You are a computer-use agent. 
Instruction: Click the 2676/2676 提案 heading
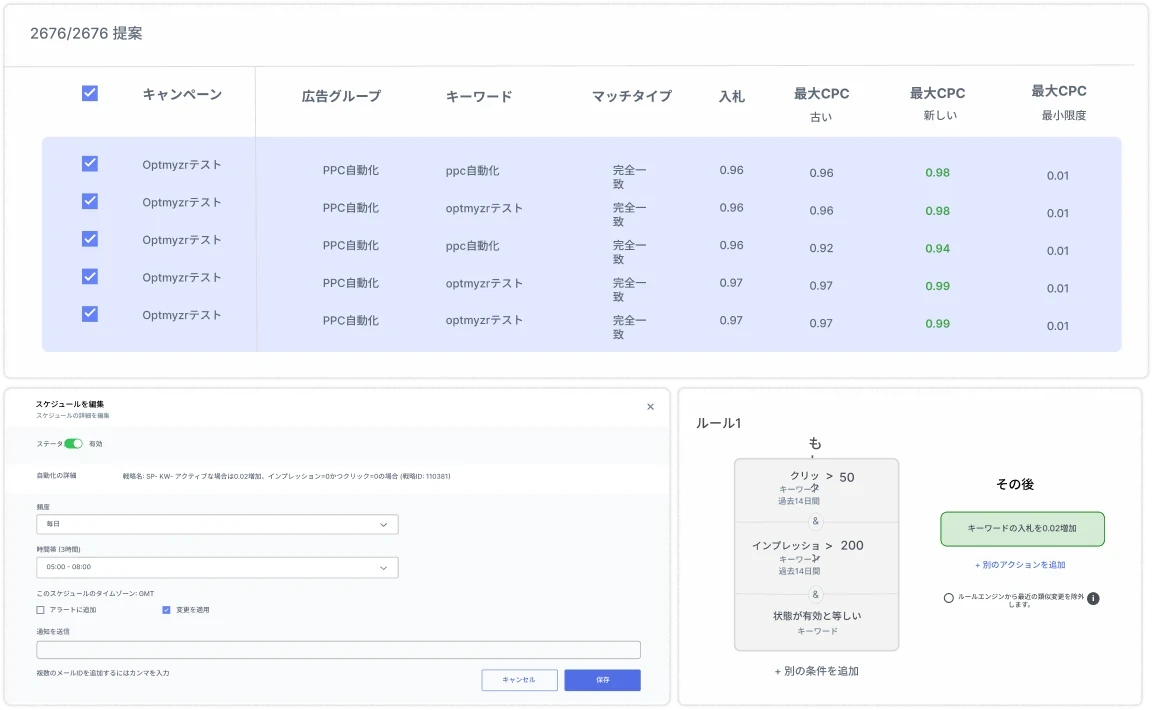click(x=86, y=33)
